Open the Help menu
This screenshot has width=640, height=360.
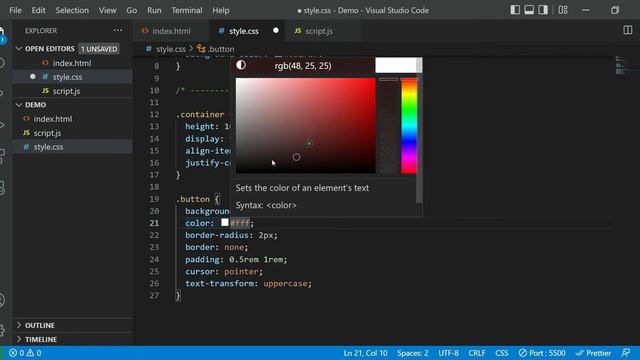click(x=220, y=10)
